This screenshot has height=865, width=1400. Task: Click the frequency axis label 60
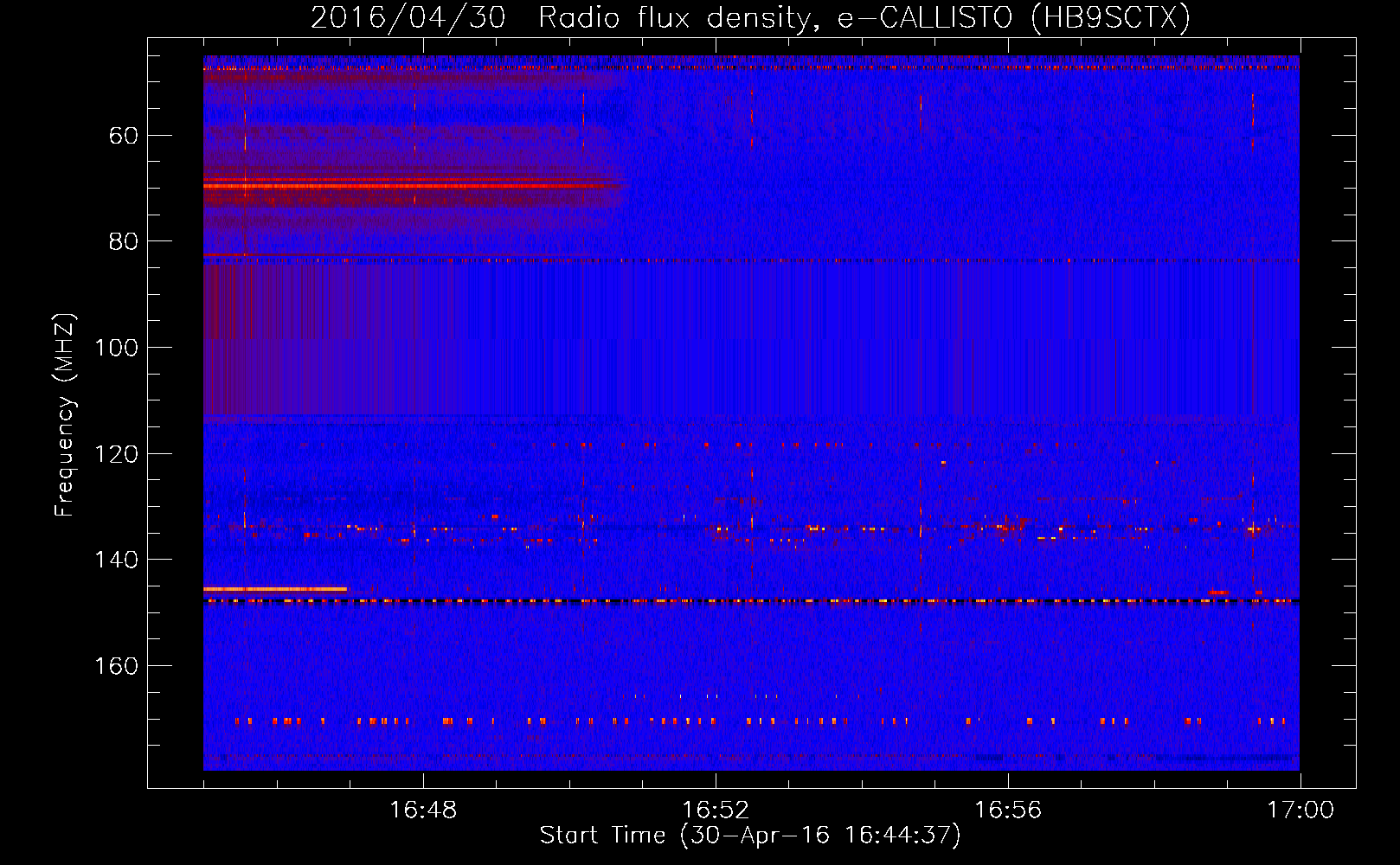click(x=124, y=136)
